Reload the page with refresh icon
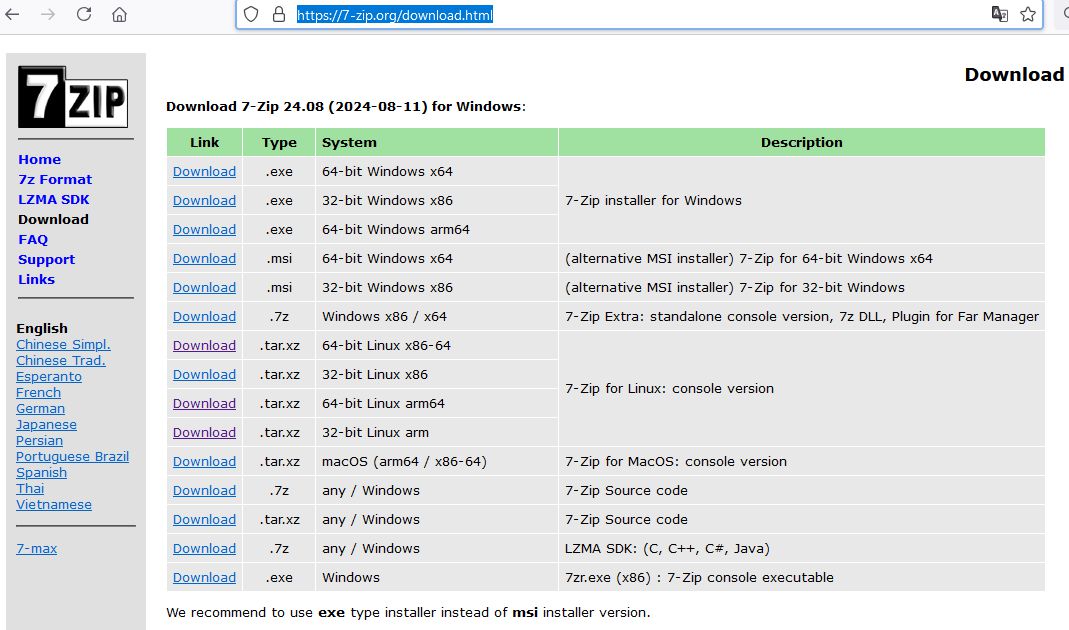This screenshot has height=630, width=1069. [x=84, y=15]
